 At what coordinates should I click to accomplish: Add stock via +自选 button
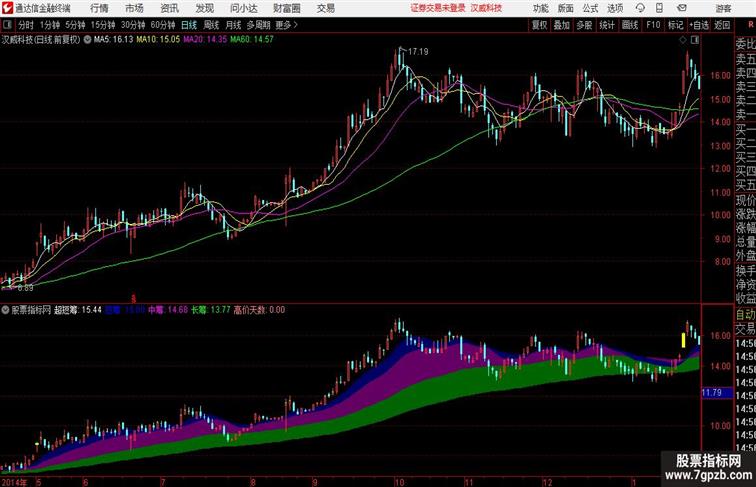click(699, 25)
